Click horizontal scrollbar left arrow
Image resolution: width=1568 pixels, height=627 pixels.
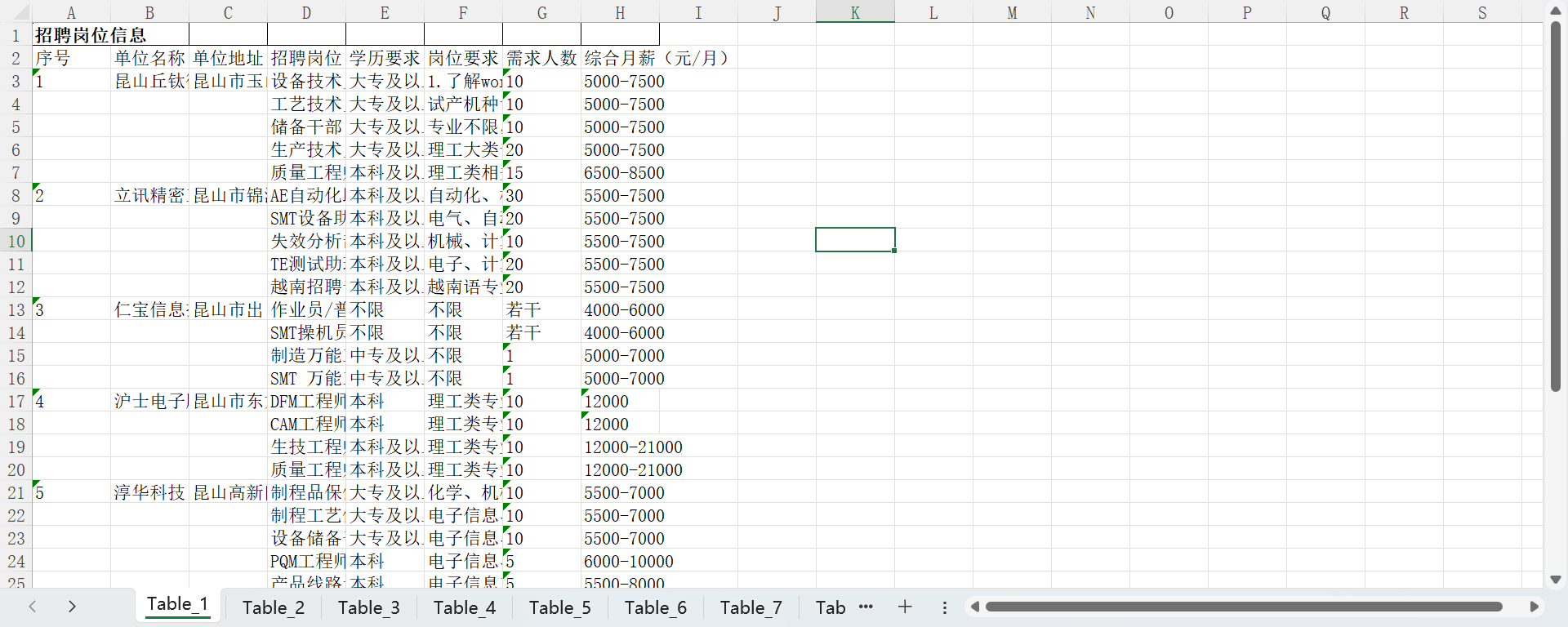coord(974,607)
